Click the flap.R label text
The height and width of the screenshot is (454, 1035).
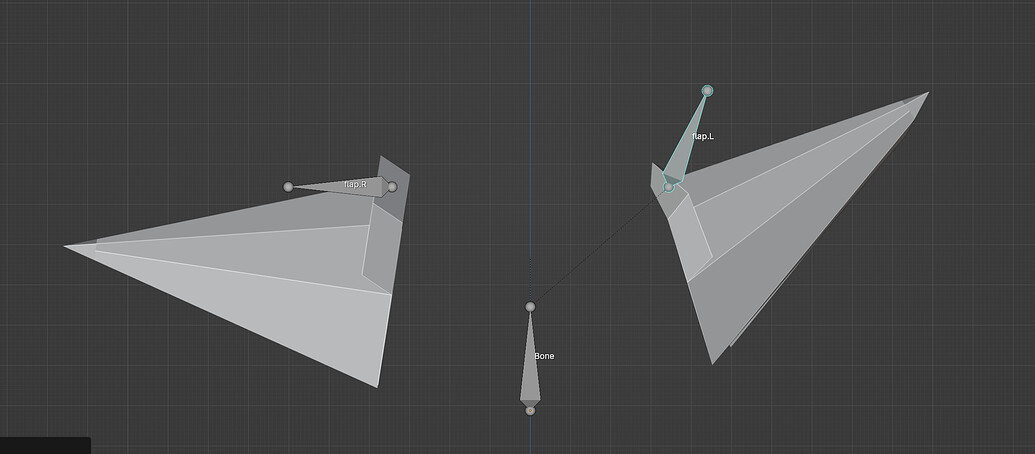point(355,185)
